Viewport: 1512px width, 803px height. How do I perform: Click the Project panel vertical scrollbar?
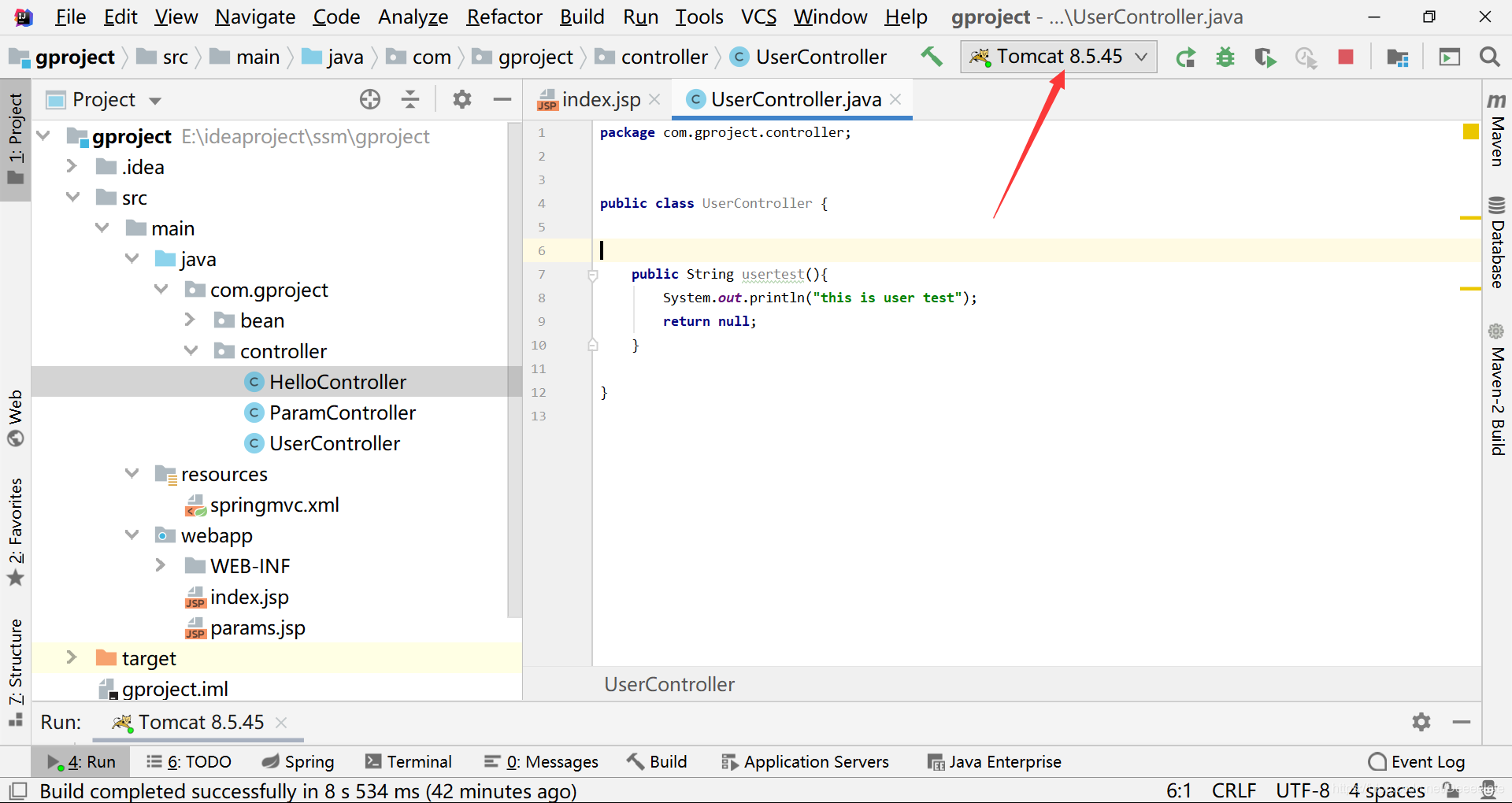tap(515, 370)
